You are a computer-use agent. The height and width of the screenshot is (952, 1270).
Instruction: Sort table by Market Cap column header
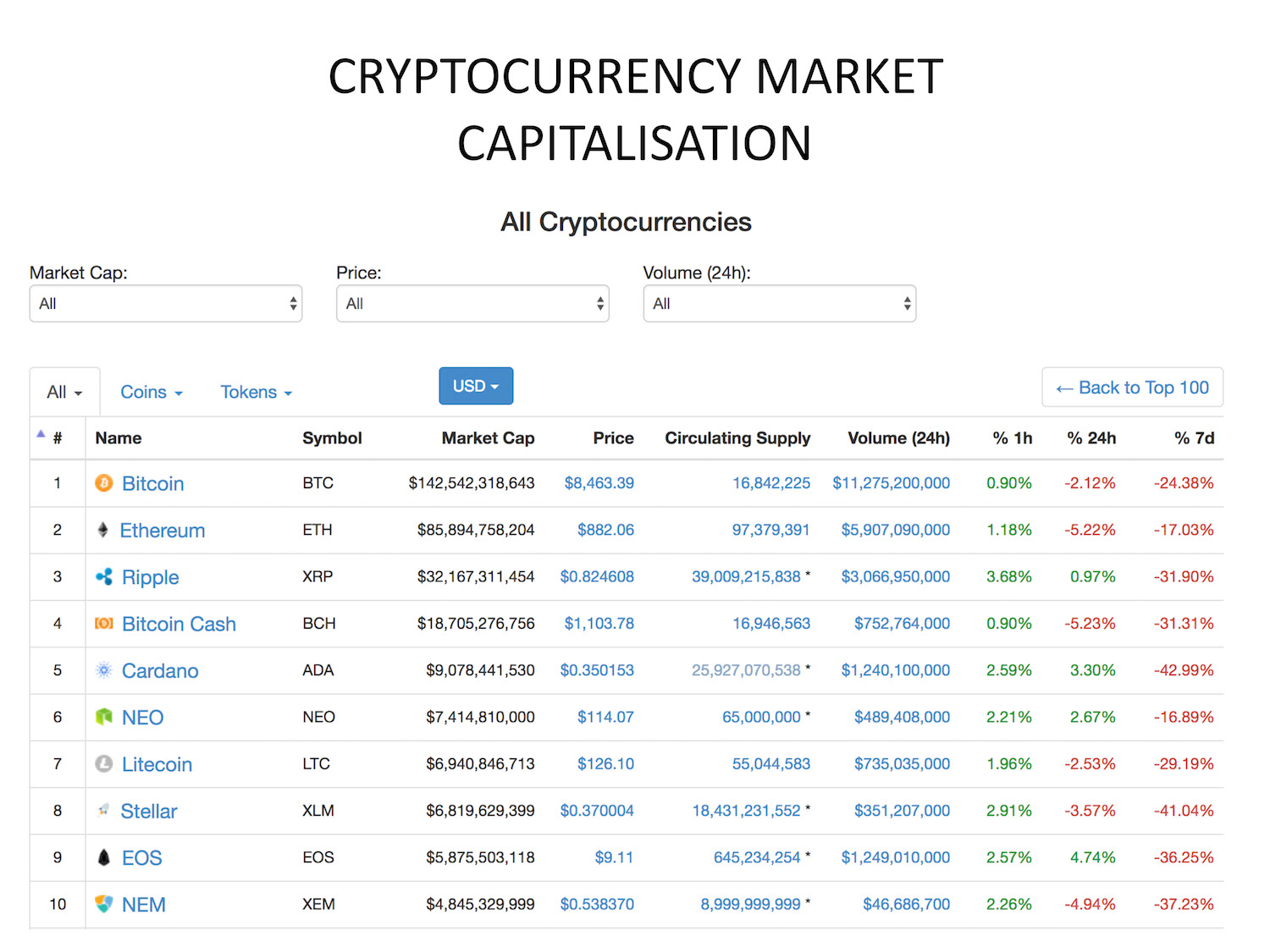tap(488, 438)
